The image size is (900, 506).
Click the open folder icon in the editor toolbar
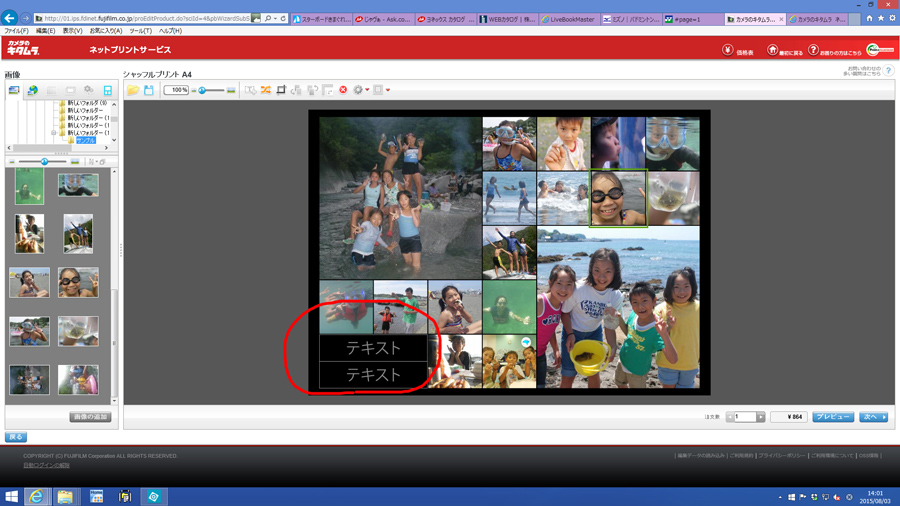click(132, 90)
